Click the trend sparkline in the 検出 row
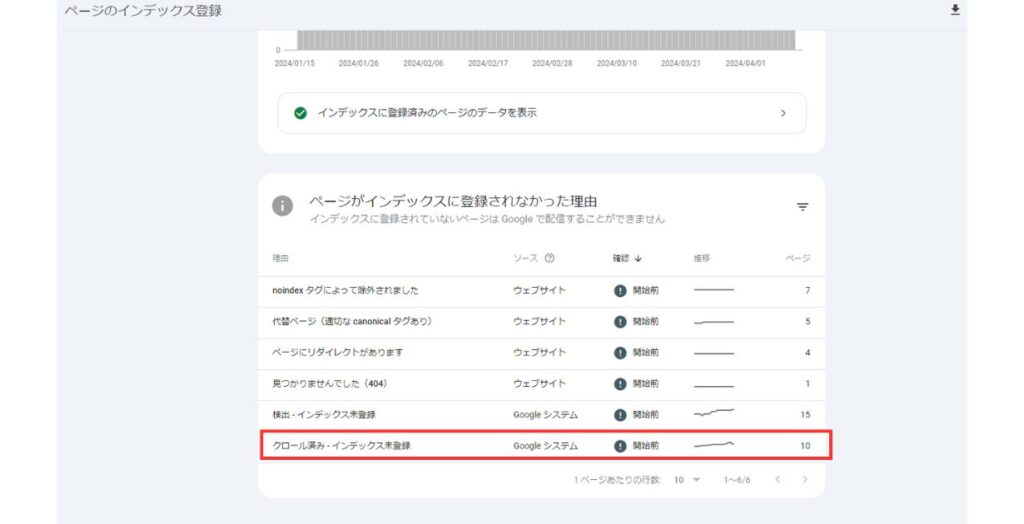Screen dimensions: 1024x524 click(x=714, y=413)
